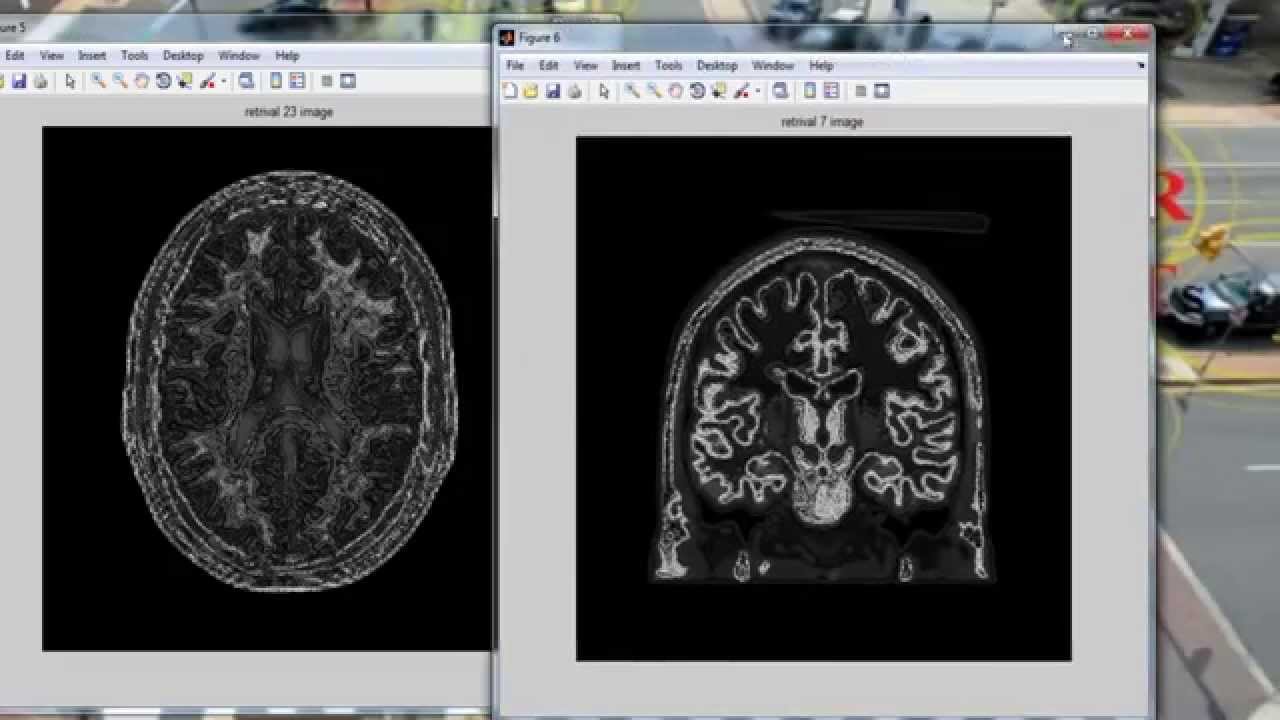
Task: Click the coronal brain image in Figure 6
Action: [x=823, y=398]
